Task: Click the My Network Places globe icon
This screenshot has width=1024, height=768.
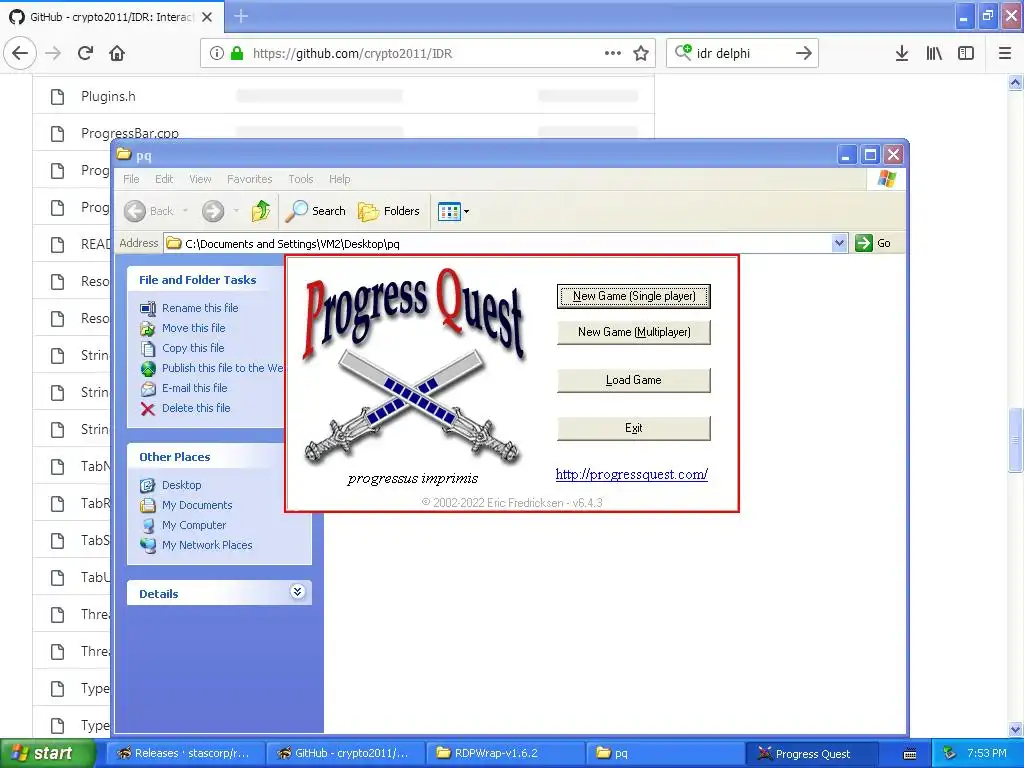Action: tap(148, 545)
